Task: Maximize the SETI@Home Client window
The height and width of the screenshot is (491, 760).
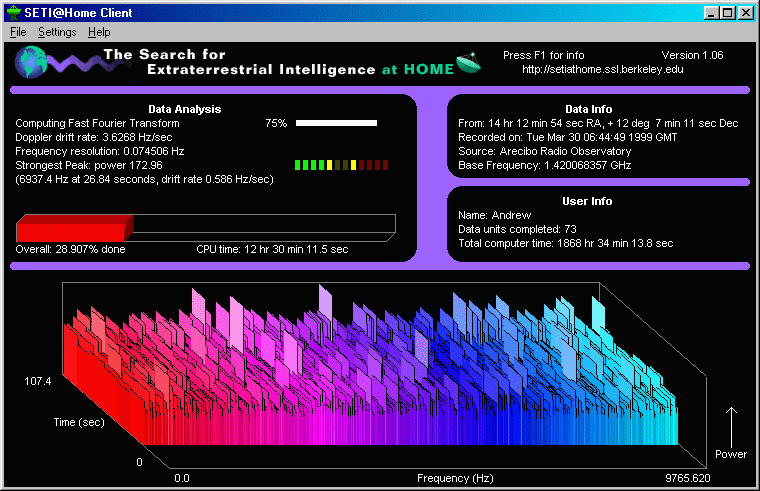Action: 727,13
